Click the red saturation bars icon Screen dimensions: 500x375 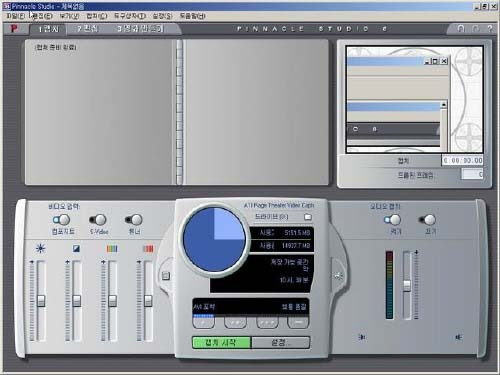point(148,249)
